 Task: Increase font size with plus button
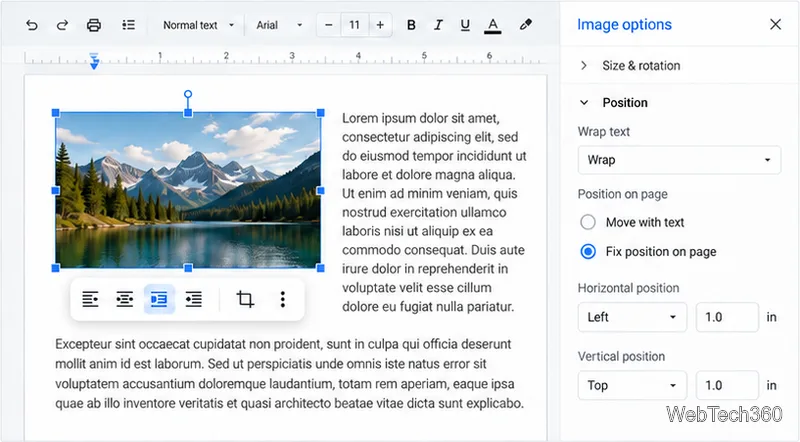point(380,25)
